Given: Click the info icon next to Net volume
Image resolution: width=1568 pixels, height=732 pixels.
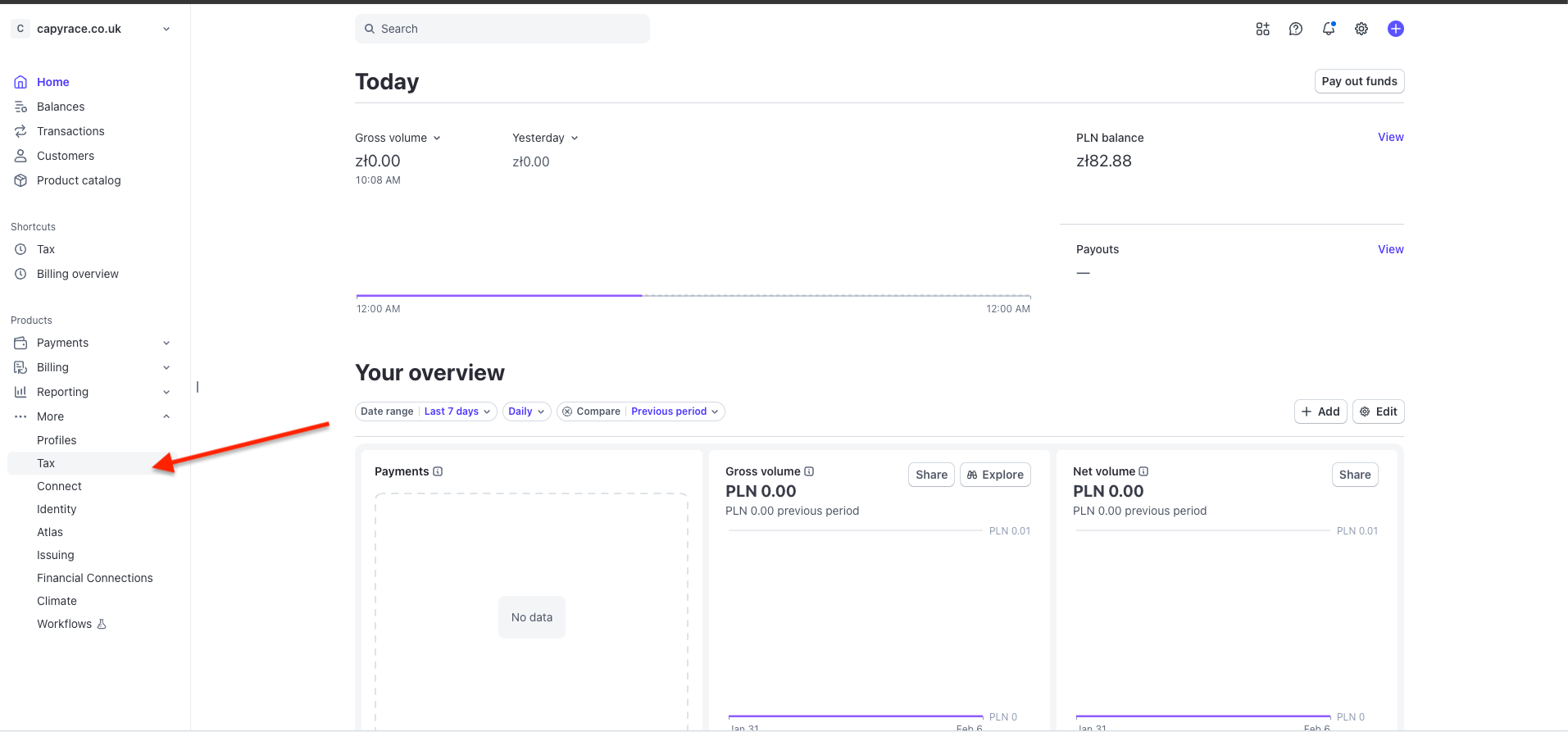Looking at the screenshot, I should [1143, 471].
